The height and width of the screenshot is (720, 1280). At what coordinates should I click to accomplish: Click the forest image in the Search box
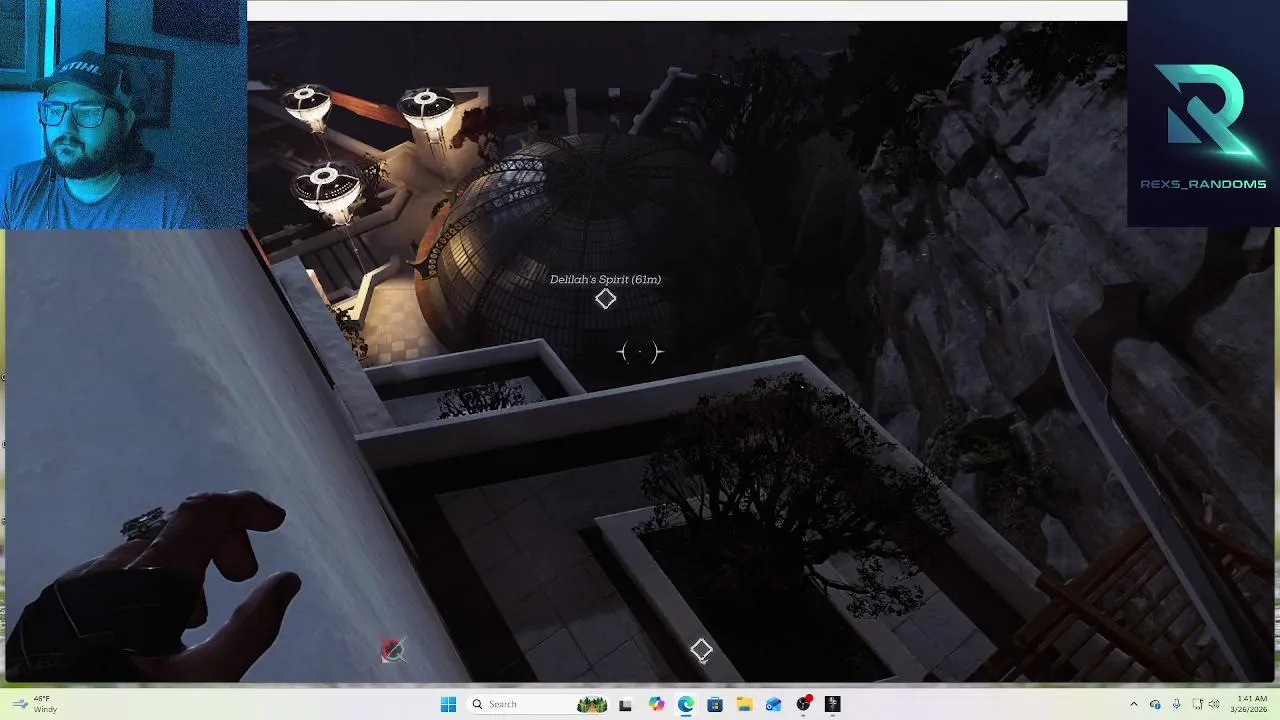click(x=592, y=704)
